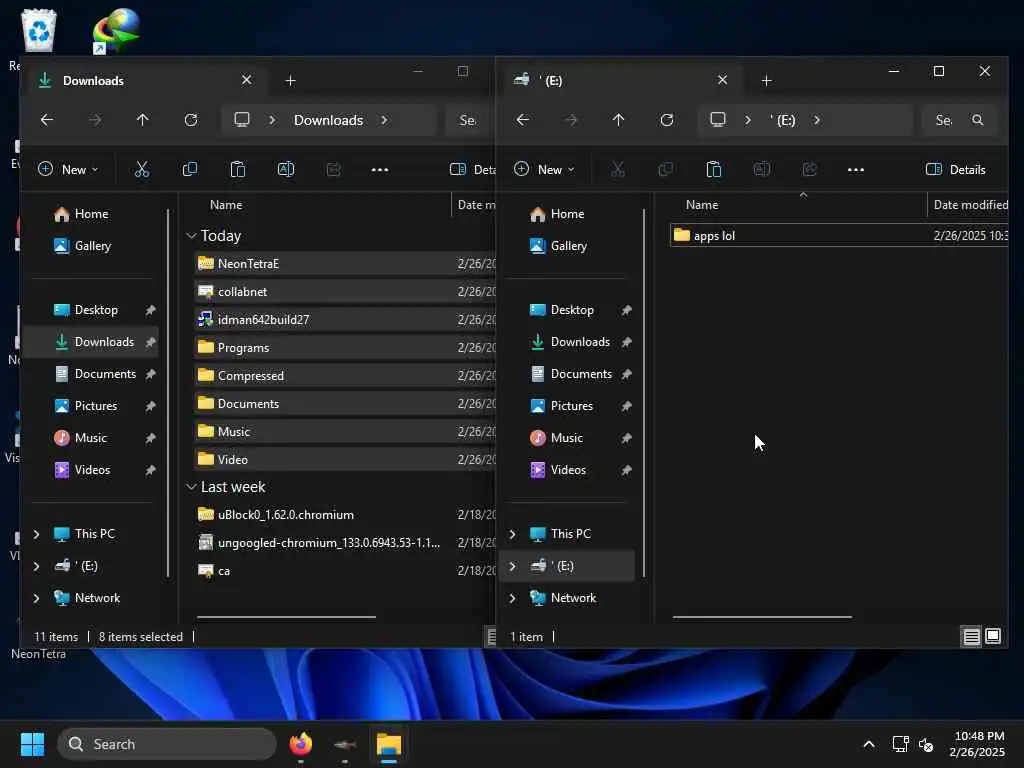Click Paste icon in Downloads window toolbar
The image size is (1024, 768).
click(238, 170)
